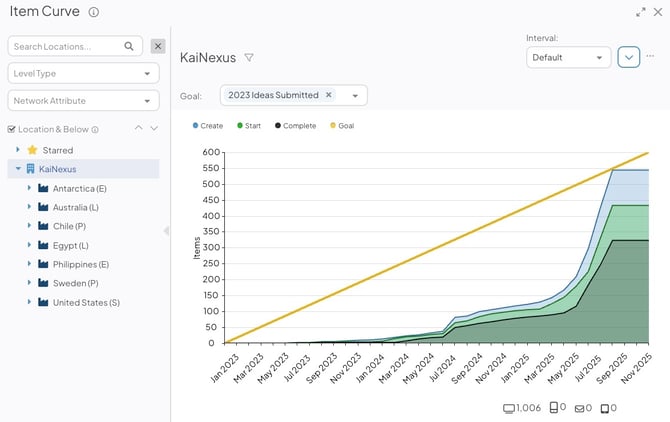Image resolution: width=670 pixels, height=422 pixels.
Task: Expand the Chile (P) node arrow
Action: point(29,226)
